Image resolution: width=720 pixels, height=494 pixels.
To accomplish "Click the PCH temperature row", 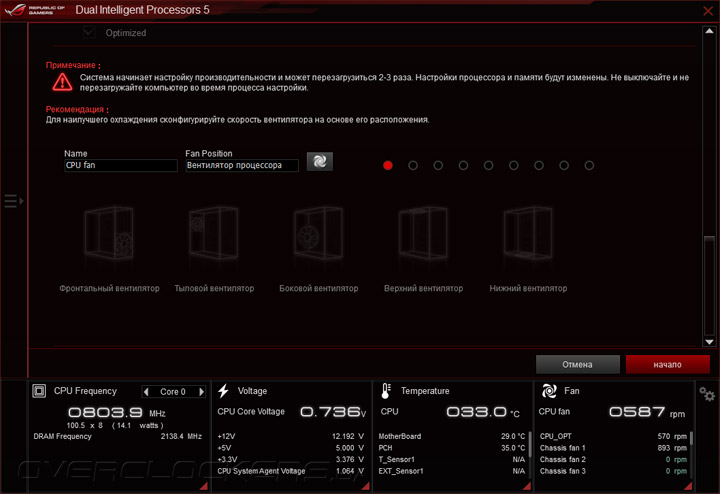I will point(452,448).
